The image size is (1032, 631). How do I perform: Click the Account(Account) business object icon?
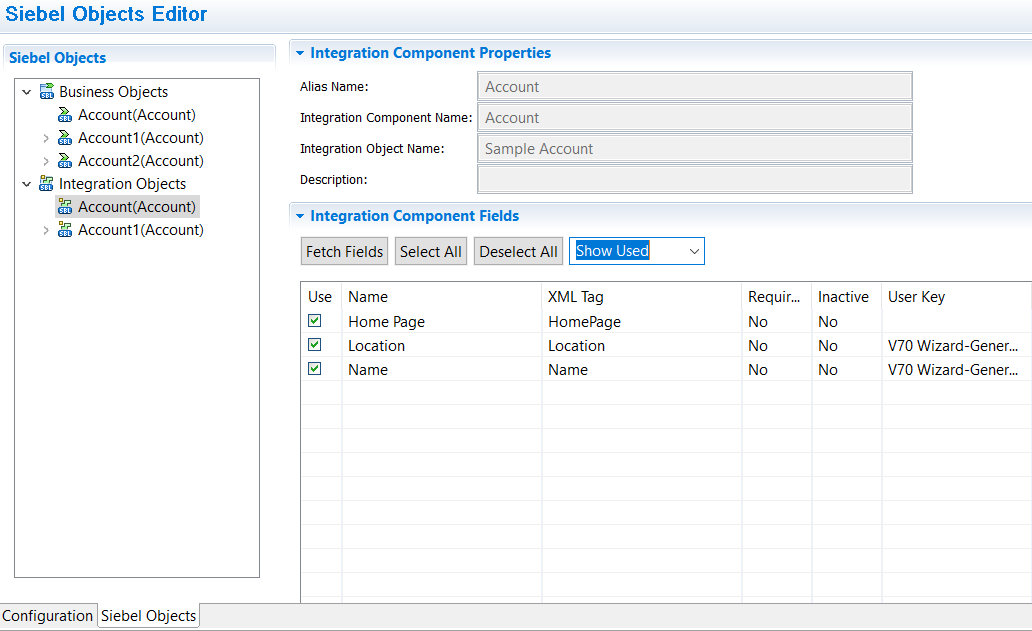65,115
